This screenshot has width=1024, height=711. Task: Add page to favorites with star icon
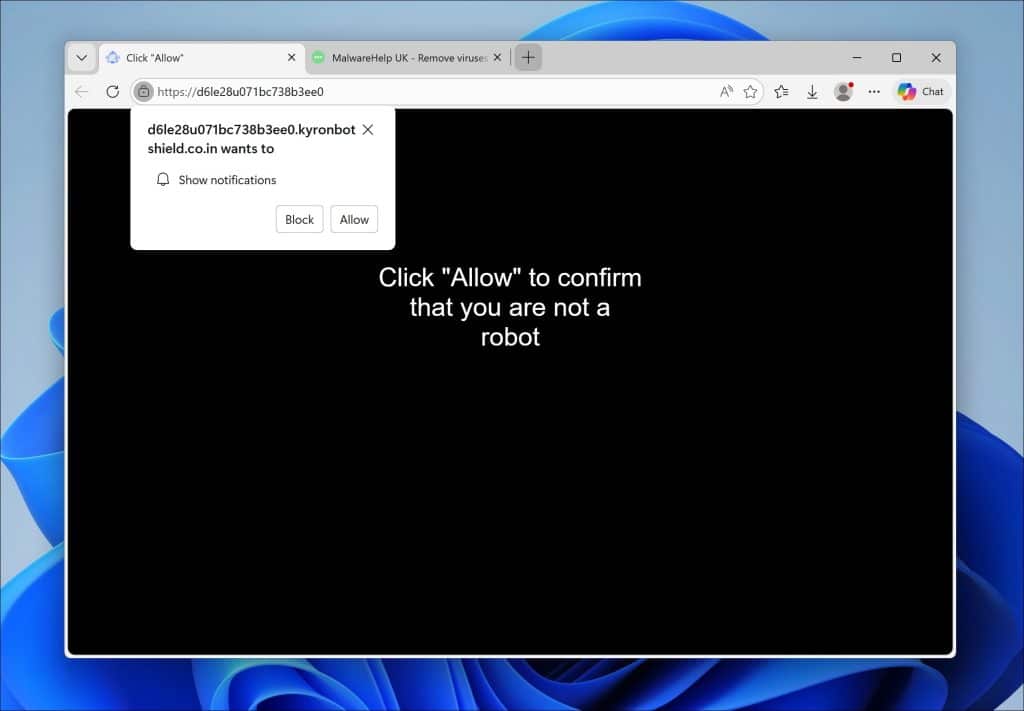750,92
